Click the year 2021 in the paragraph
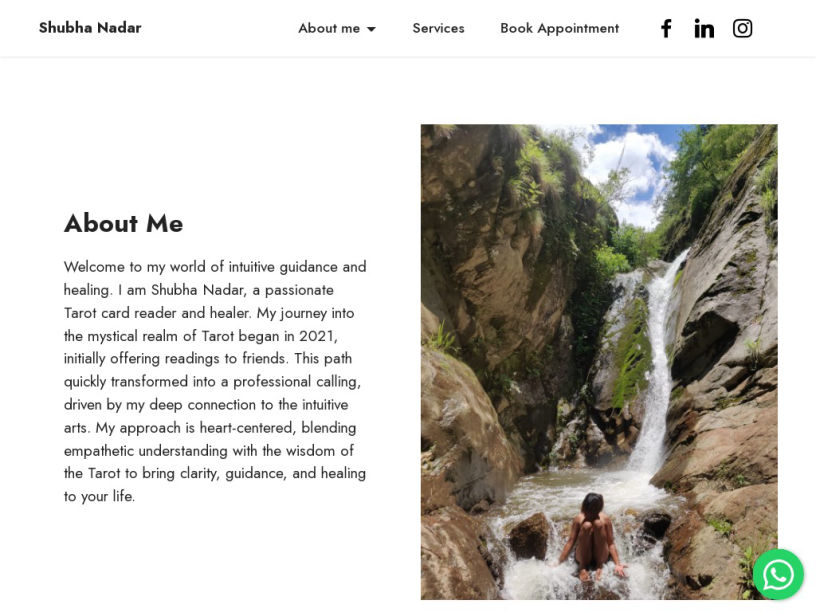 [318, 336]
